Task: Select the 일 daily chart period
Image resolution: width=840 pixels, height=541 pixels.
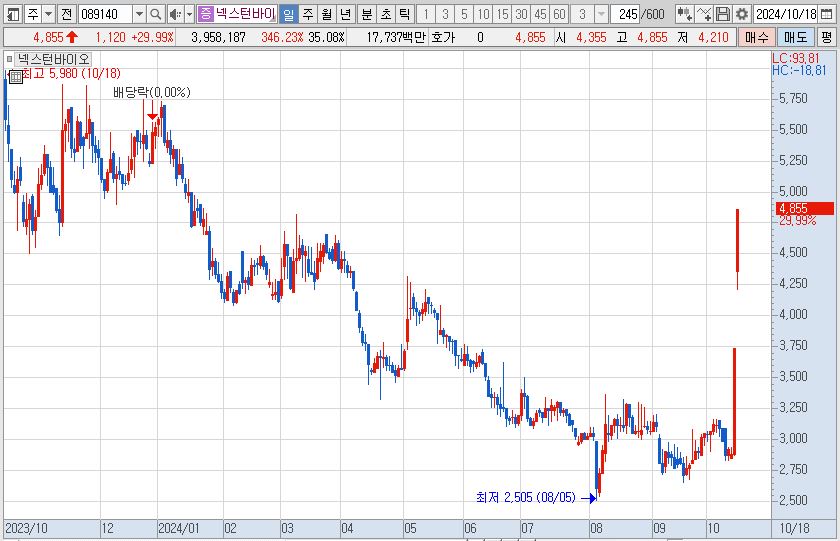Action: point(289,14)
